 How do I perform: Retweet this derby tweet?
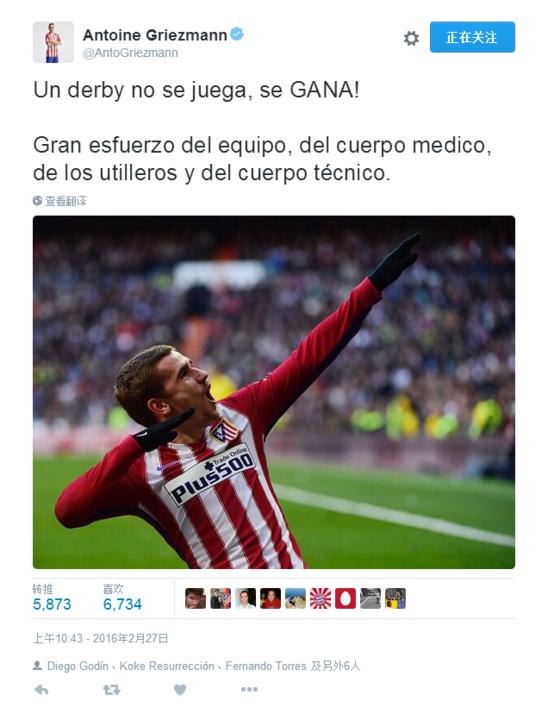pyautogui.click(x=111, y=689)
